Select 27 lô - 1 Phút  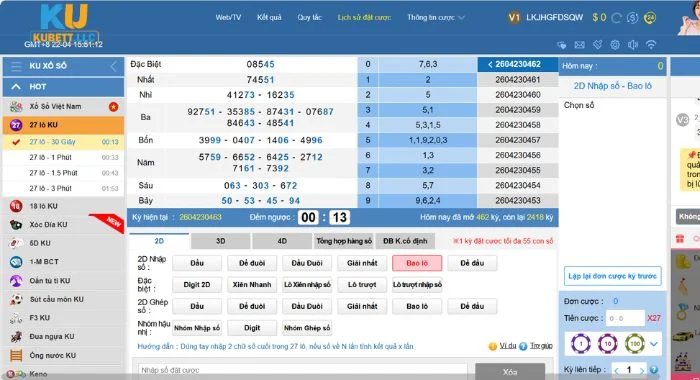(63, 157)
